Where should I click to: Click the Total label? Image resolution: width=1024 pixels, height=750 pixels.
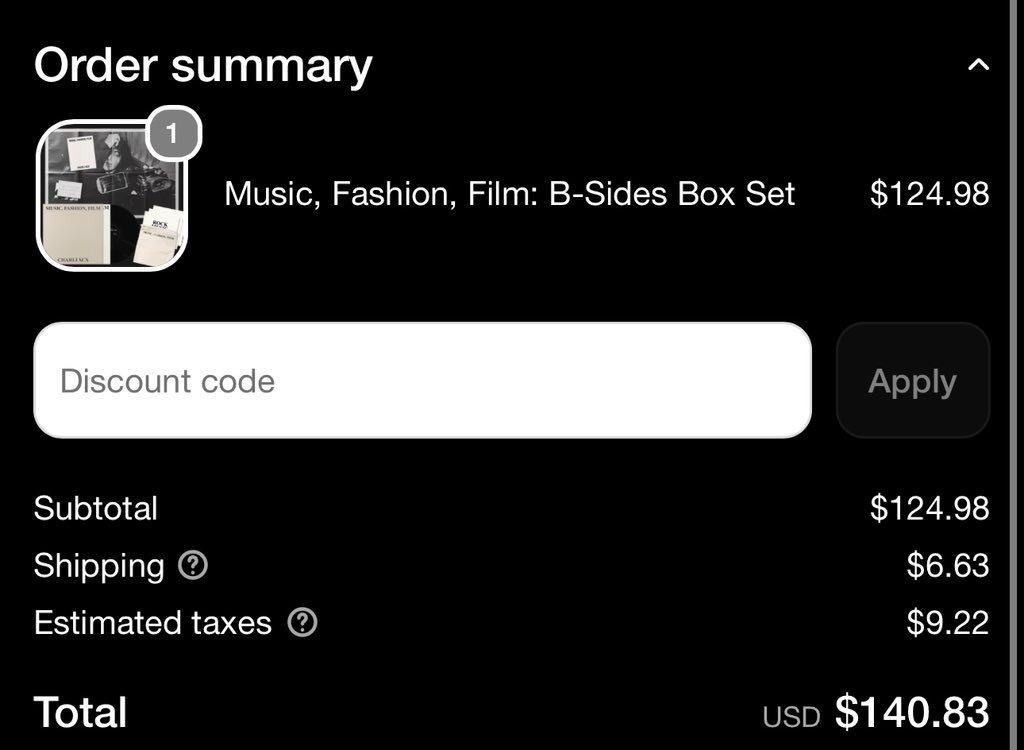click(80, 712)
